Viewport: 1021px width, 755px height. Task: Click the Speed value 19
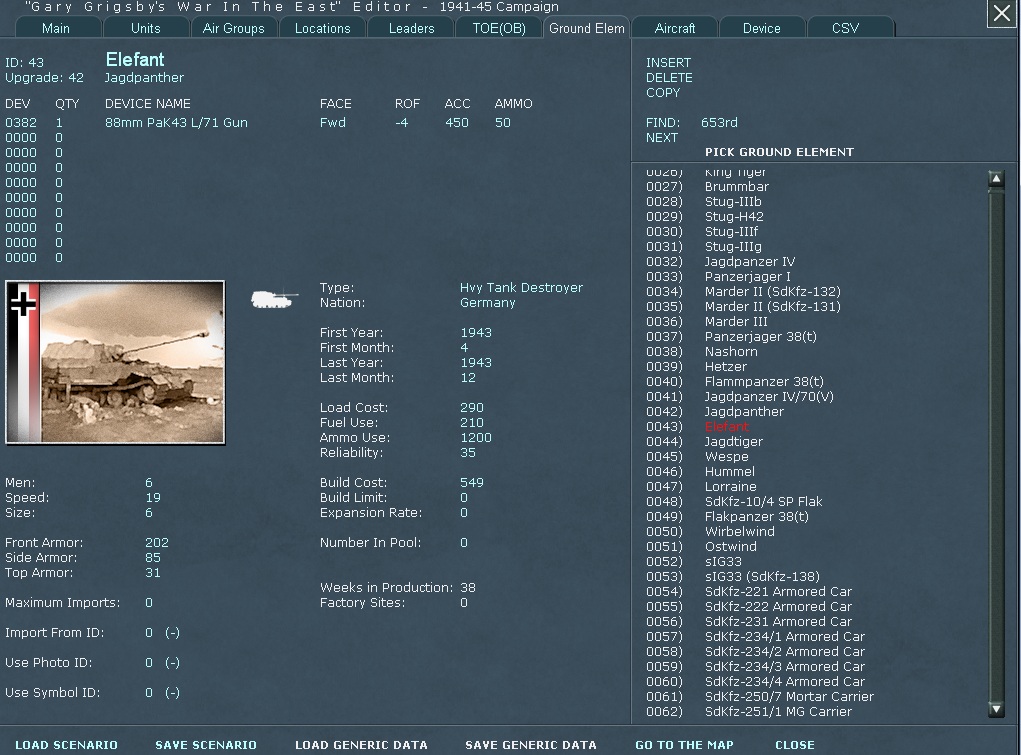[153, 498]
